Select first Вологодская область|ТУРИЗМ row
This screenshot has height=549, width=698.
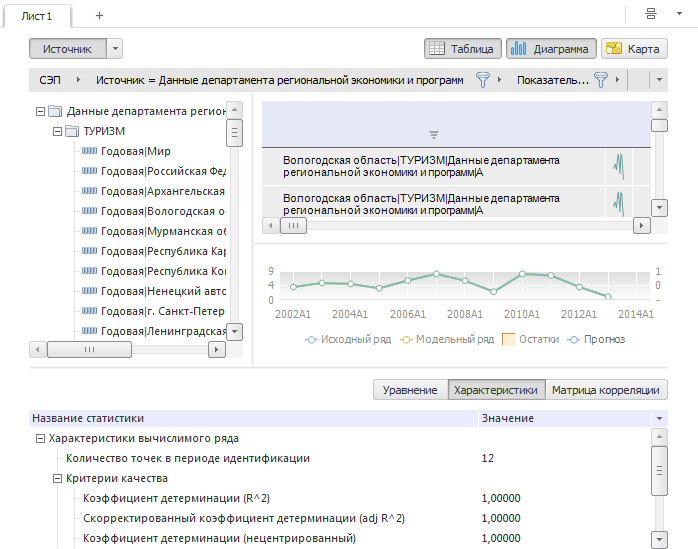(x=433, y=167)
